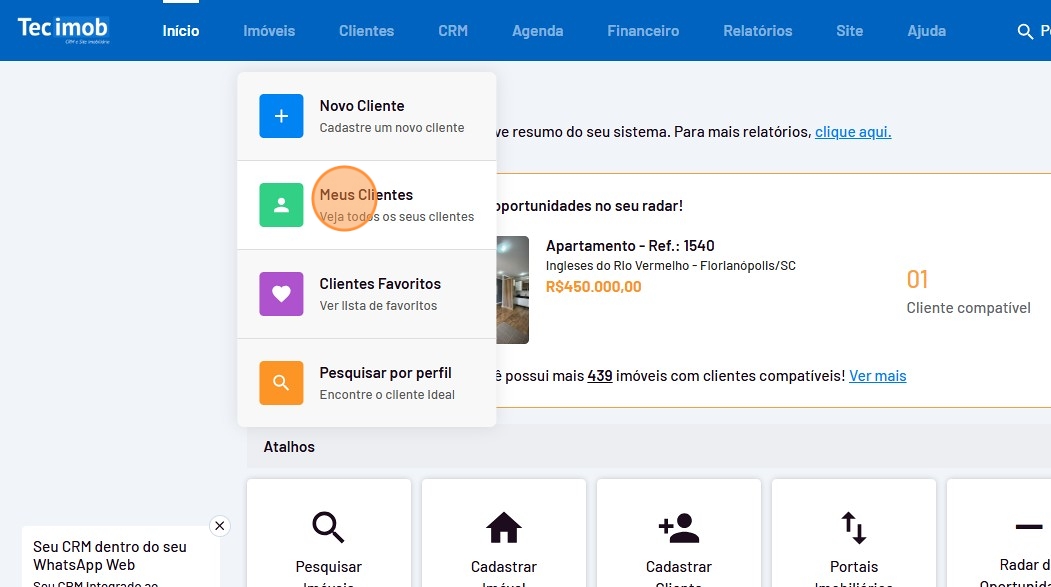
Task: Open the Ajuda menu
Action: pyautogui.click(x=926, y=31)
